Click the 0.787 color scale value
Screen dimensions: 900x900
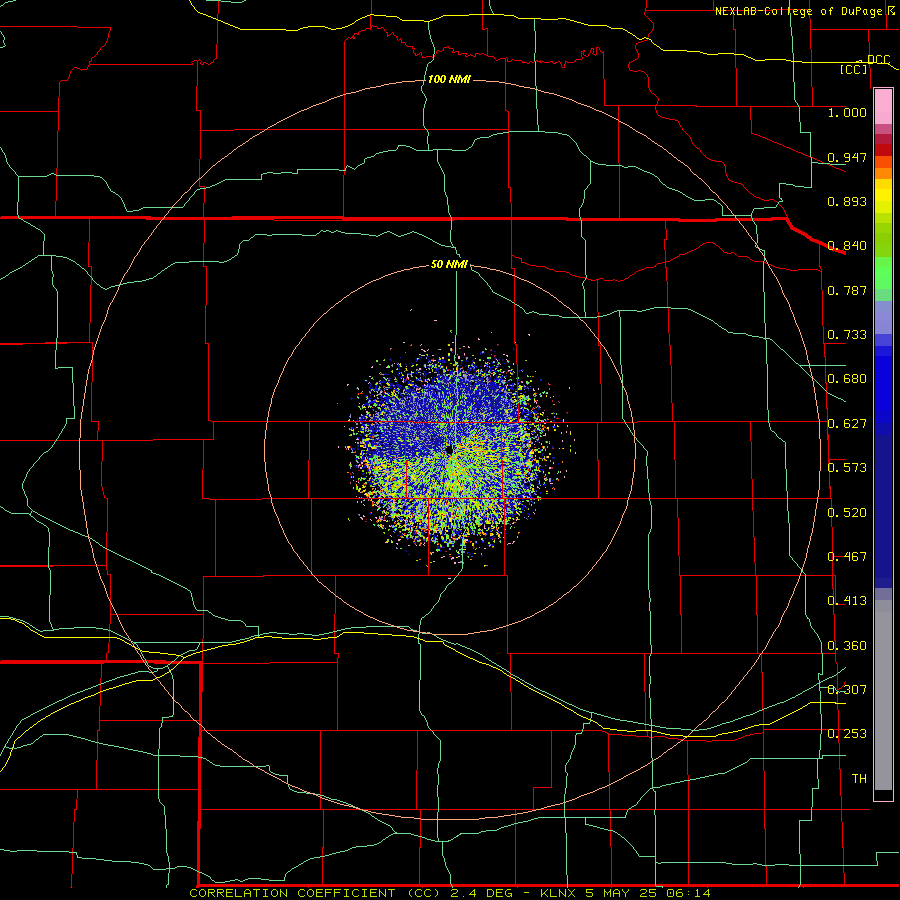847,290
